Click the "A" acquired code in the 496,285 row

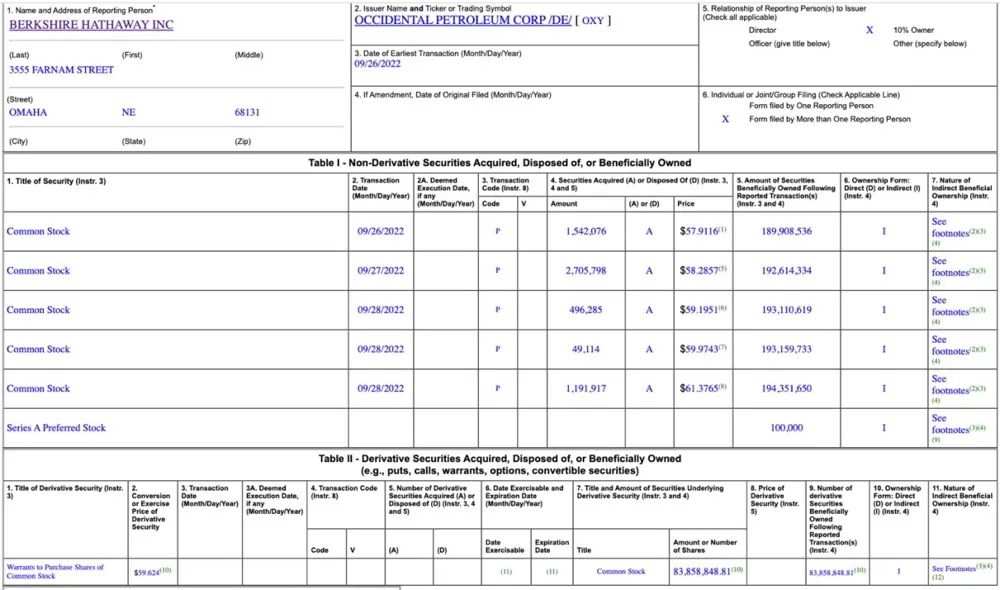[649, 310]
